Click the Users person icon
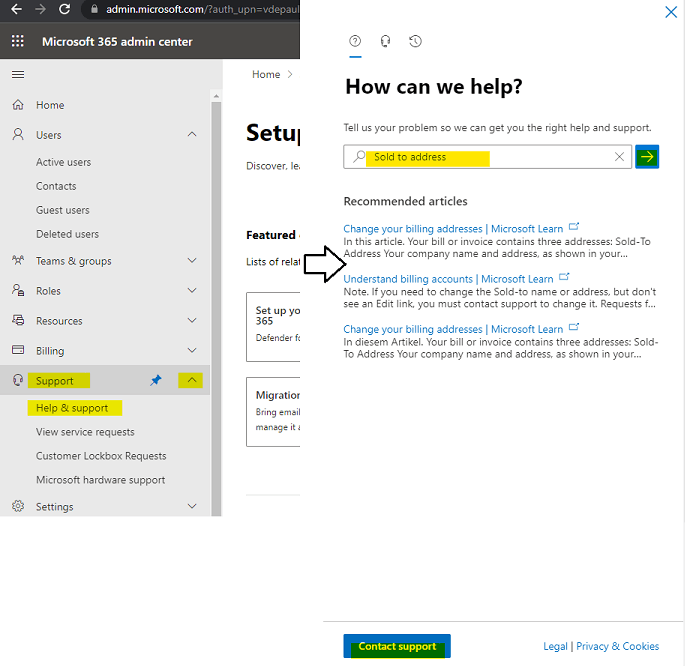This screenshot has width=685, height=666. (x=18, y=135)
